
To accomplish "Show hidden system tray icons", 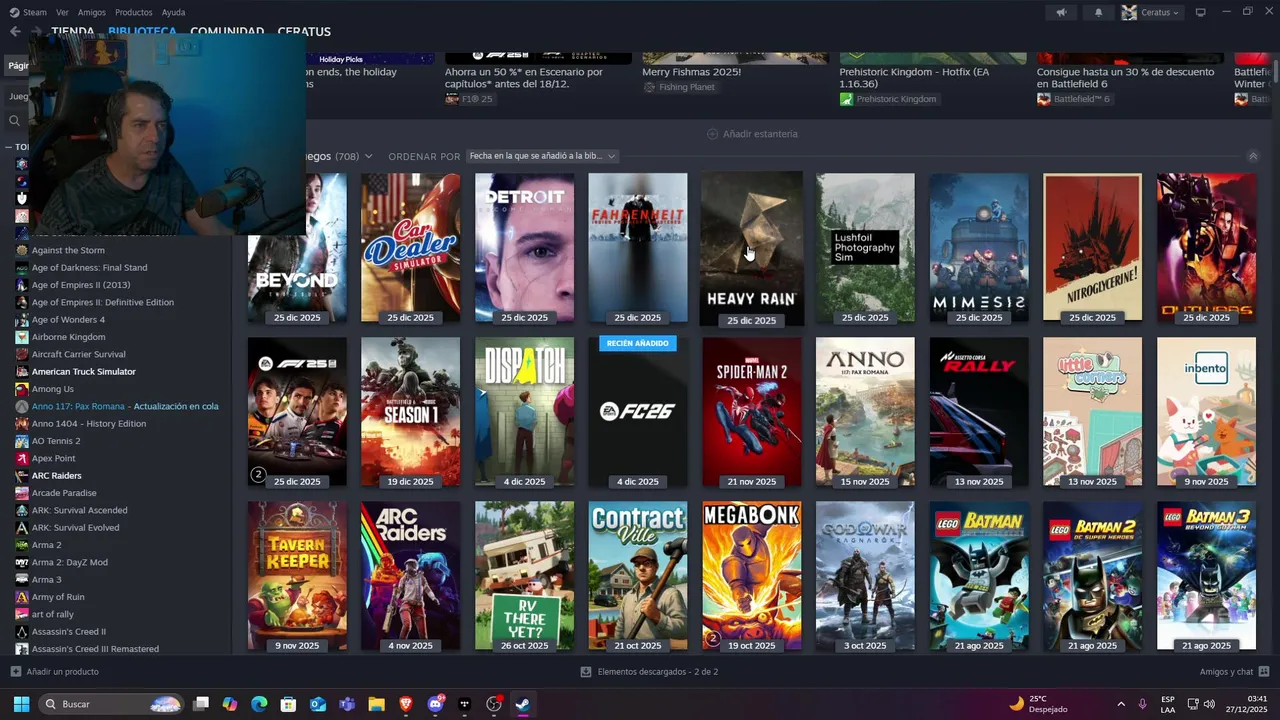I will coord(1120,704).
